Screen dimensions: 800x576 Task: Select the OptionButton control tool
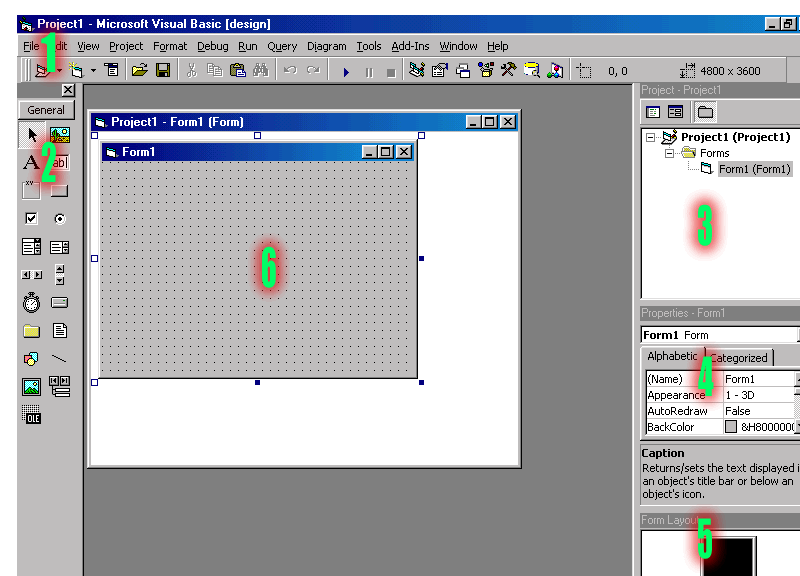click(x=59, y=218)
